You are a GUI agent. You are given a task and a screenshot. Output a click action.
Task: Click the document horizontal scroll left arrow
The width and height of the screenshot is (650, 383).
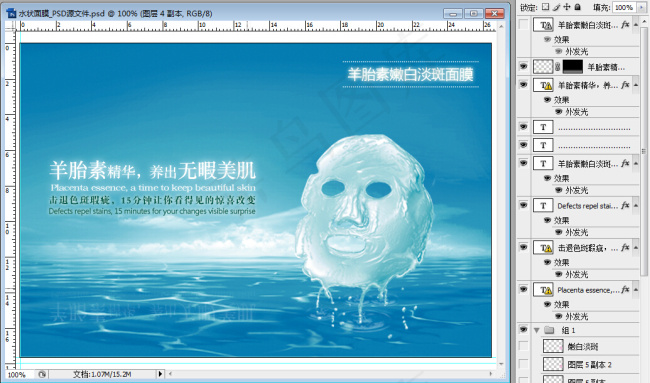tap(170, 374)
